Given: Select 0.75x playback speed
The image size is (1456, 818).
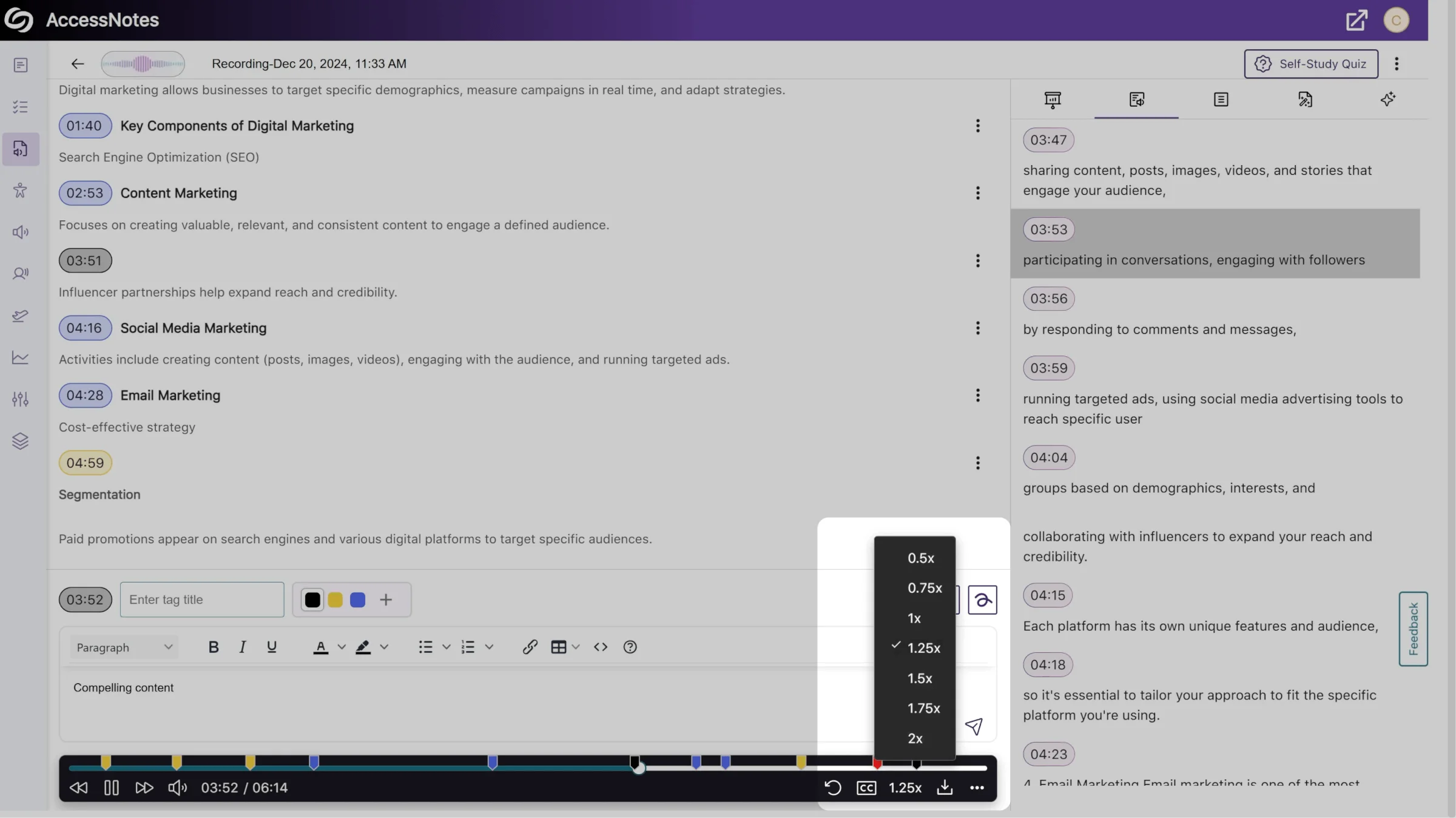Looking at the screenshot, I should [x=915, y=588].
